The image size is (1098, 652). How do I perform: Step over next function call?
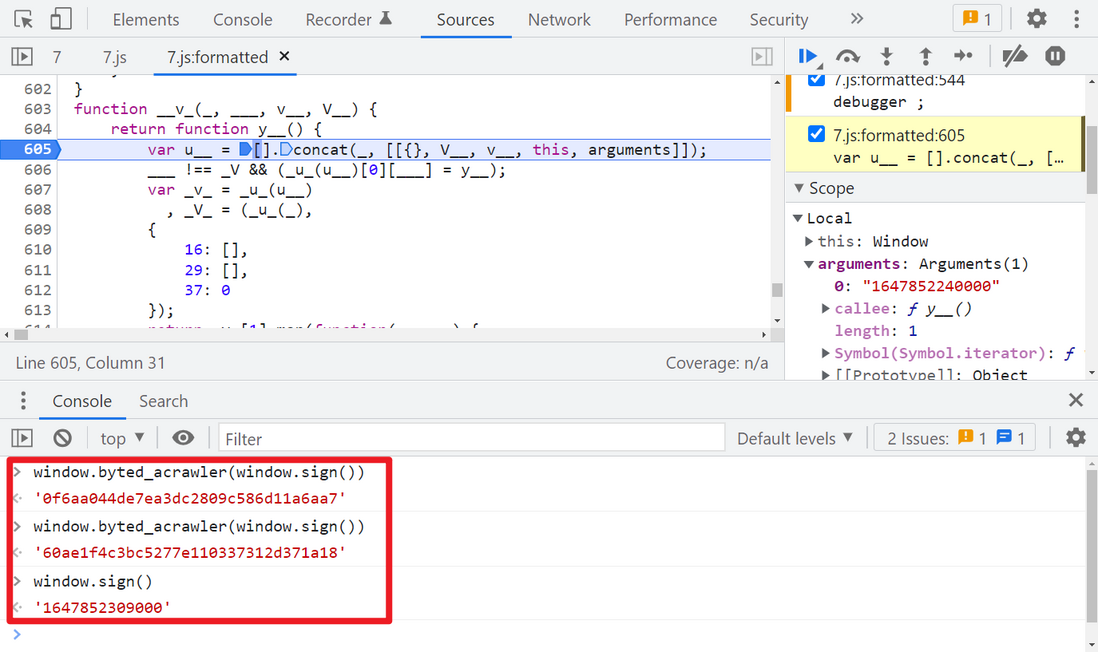click(847, 56)
